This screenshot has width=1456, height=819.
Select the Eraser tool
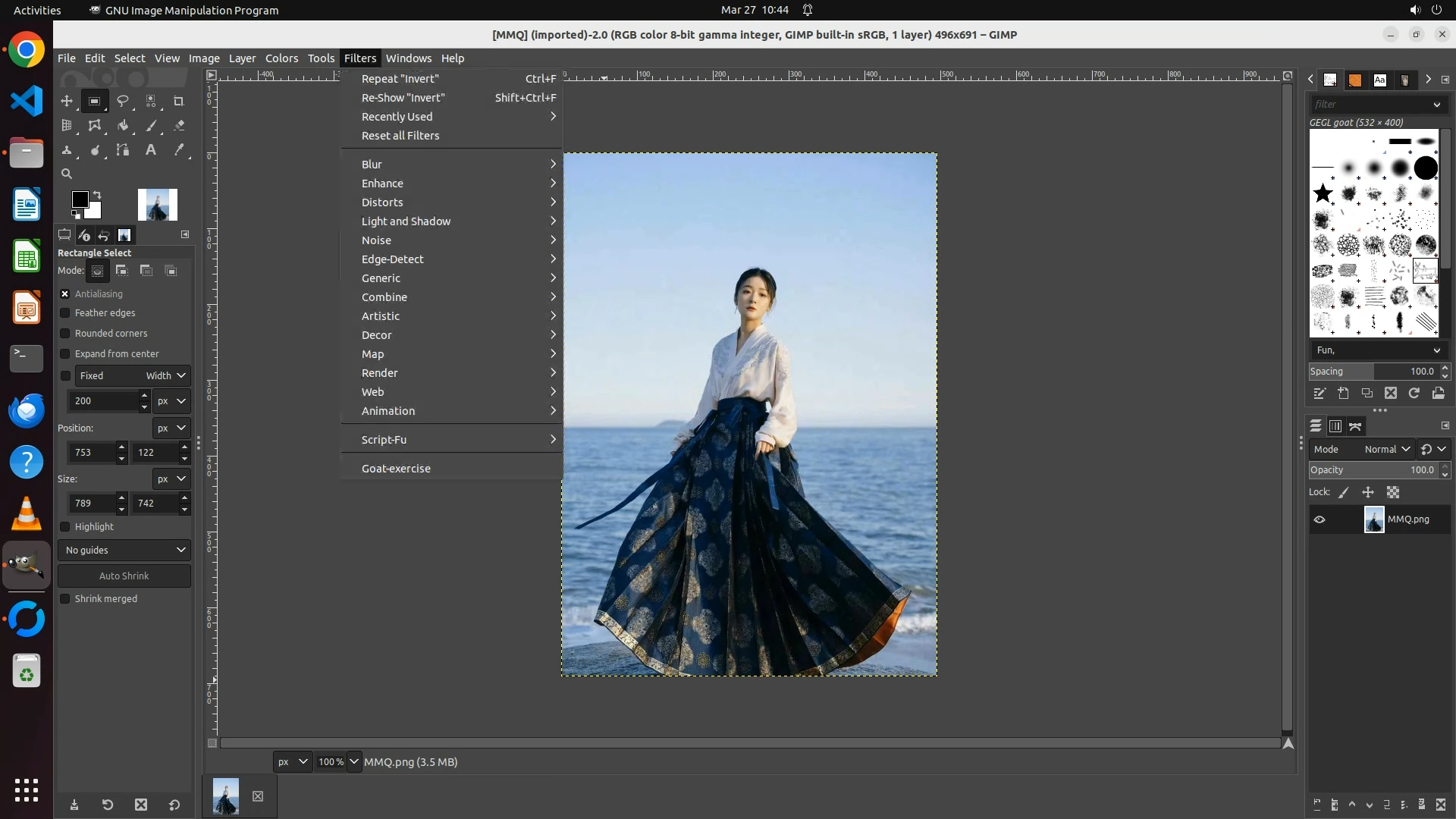pyautogui.click(x=179, y=126)
